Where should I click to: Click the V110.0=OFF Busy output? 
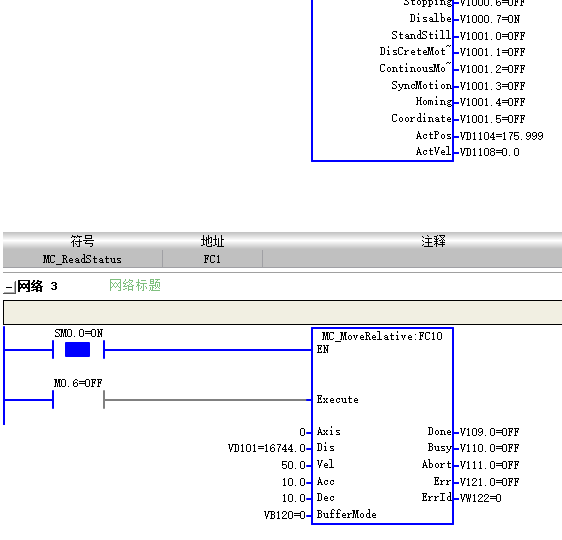tap(489, 448)
